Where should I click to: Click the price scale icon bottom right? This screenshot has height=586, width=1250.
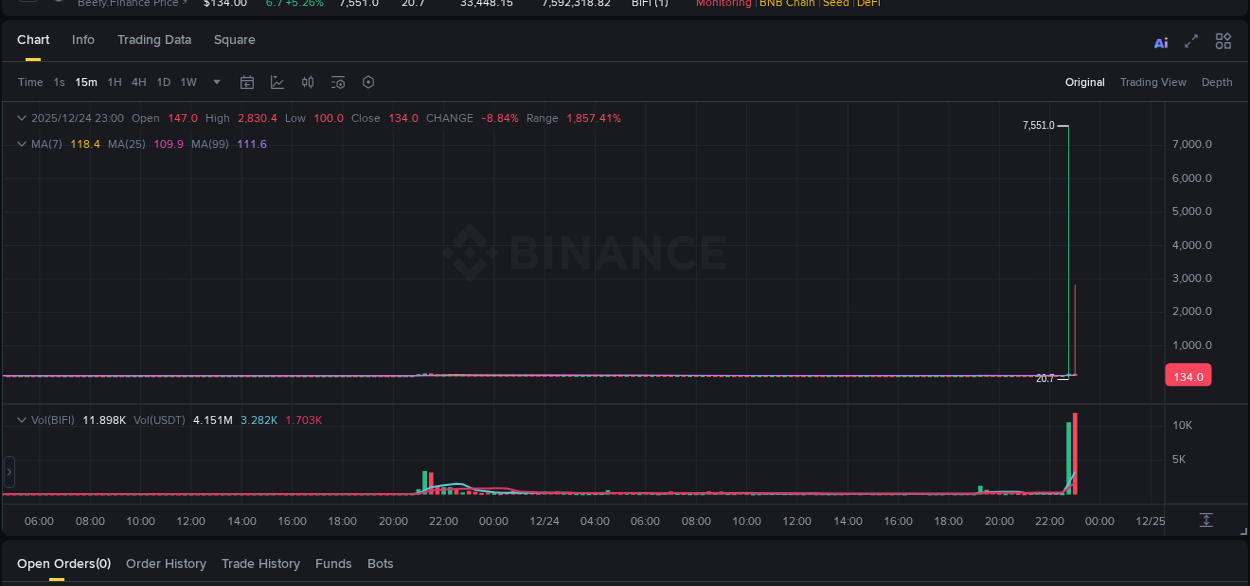(x=1205, y=520)
